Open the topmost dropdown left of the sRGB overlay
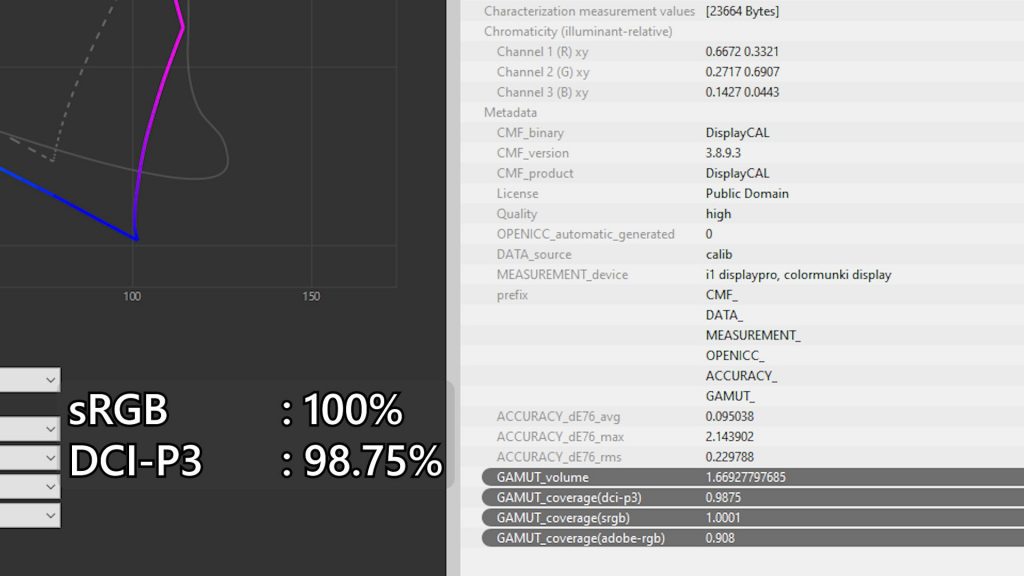The height and width of the screenshot is (576, 1024). tap(29, 379)
